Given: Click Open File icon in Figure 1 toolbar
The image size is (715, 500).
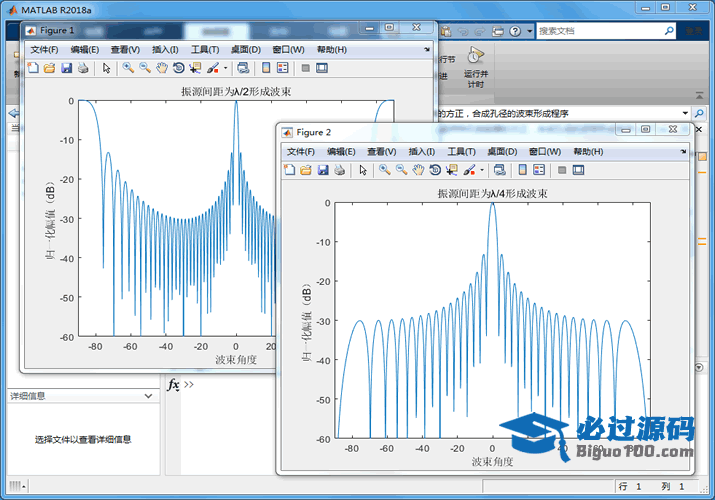Looking at the screenshot, I should tap(49, 68).
